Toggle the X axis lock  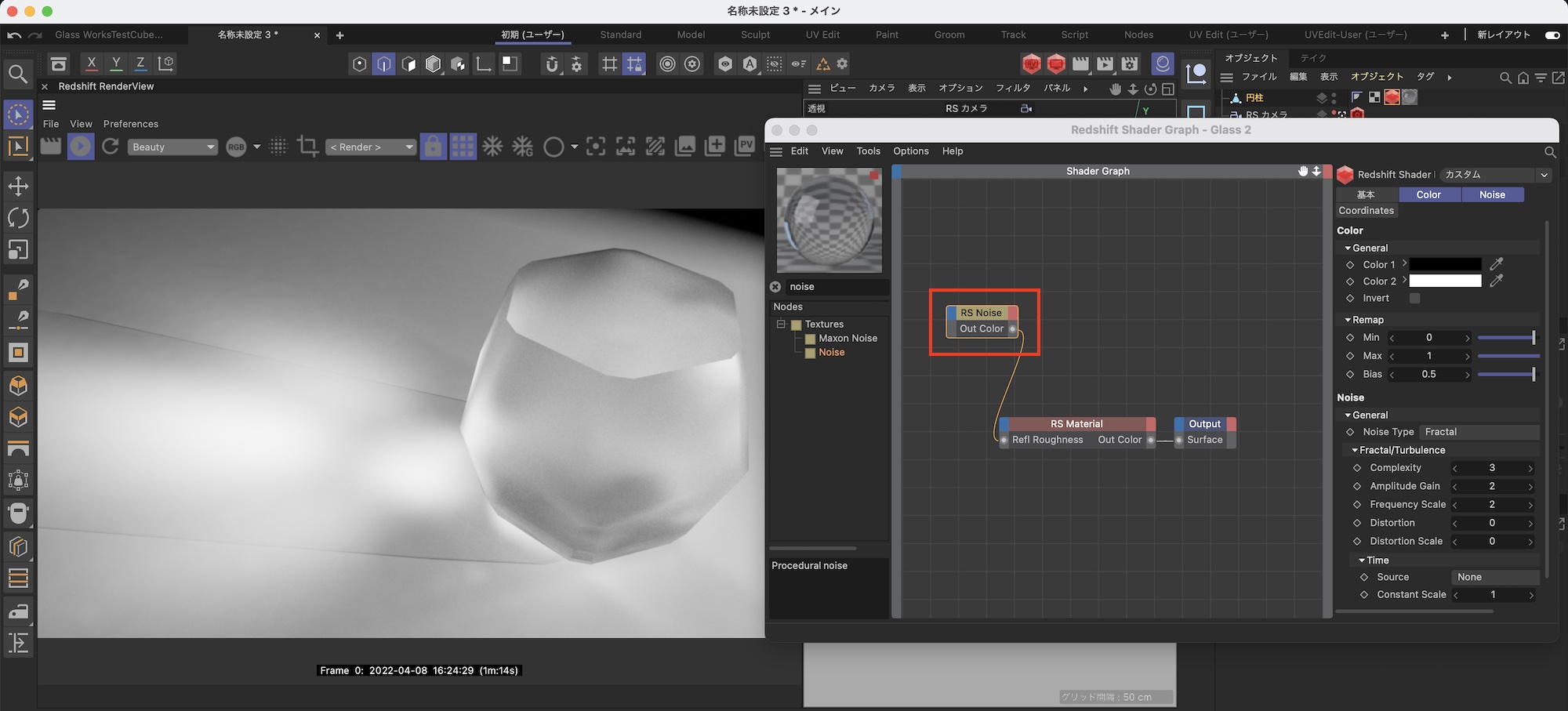pos(92,63)
